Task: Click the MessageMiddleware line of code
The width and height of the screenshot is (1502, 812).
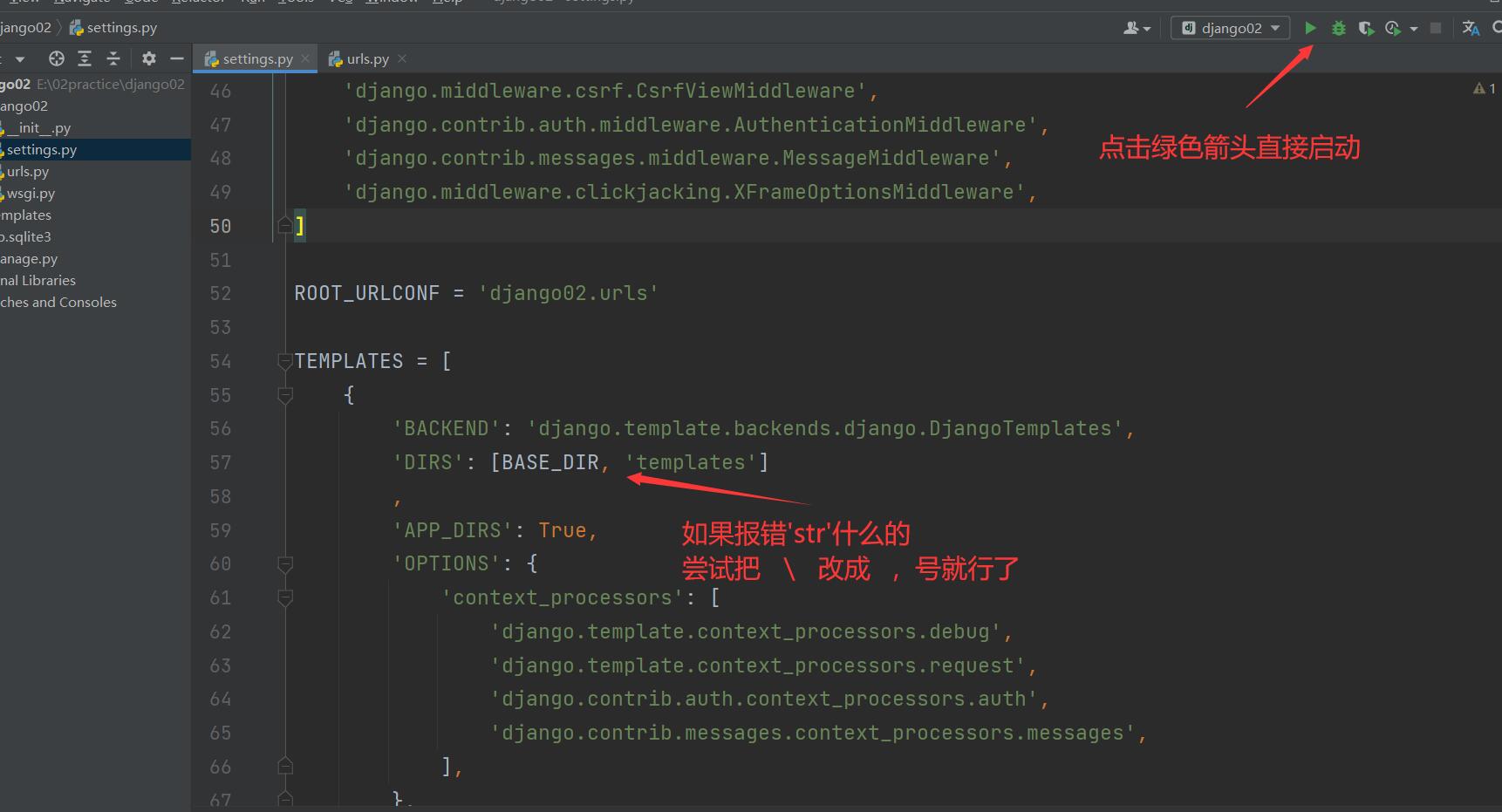Action: [x=679, y=158]
